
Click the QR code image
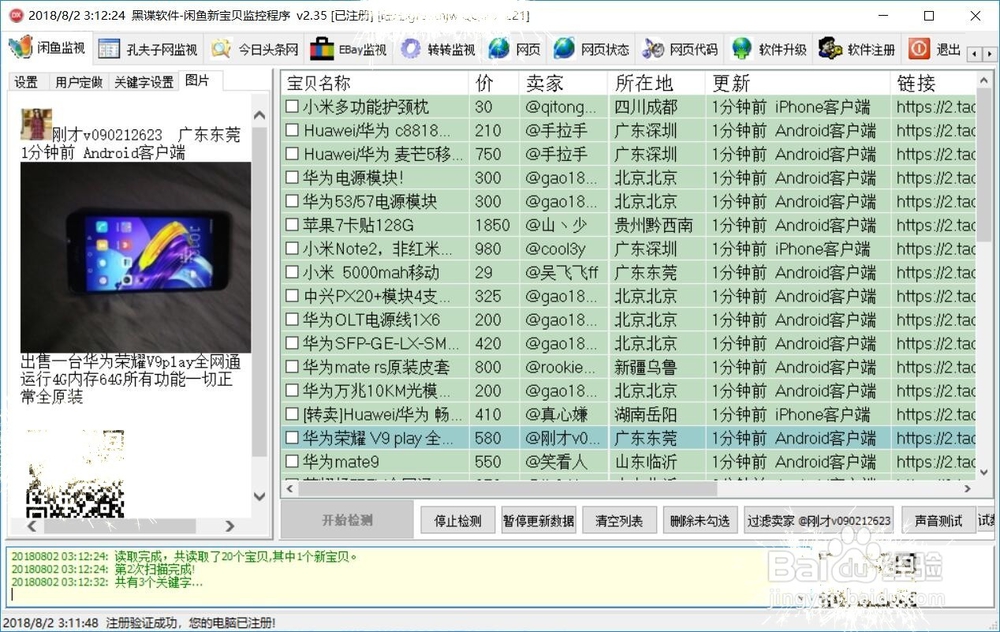point(75,474)
